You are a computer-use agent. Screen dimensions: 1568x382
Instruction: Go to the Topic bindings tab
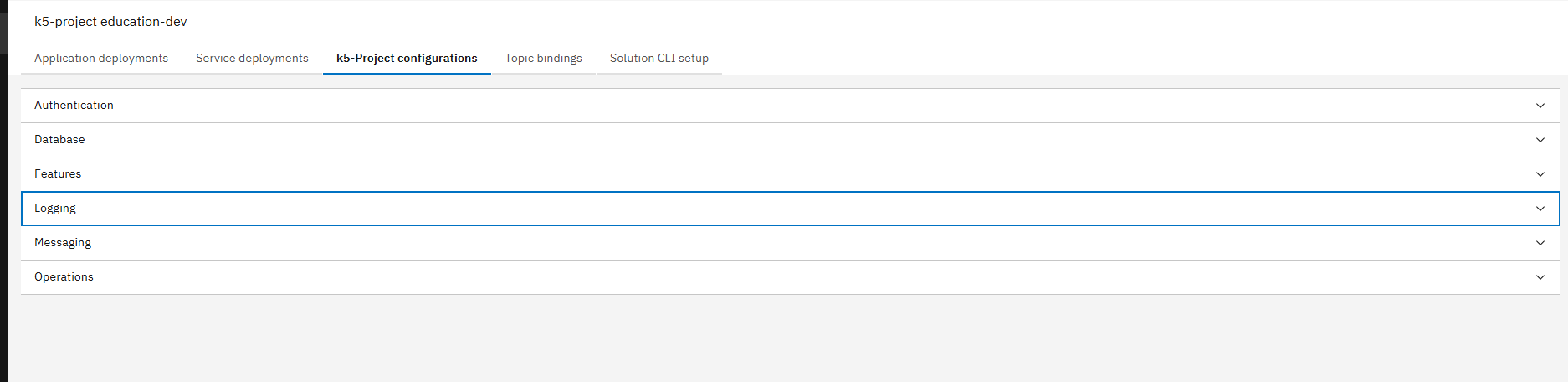[x=543, y=59]
